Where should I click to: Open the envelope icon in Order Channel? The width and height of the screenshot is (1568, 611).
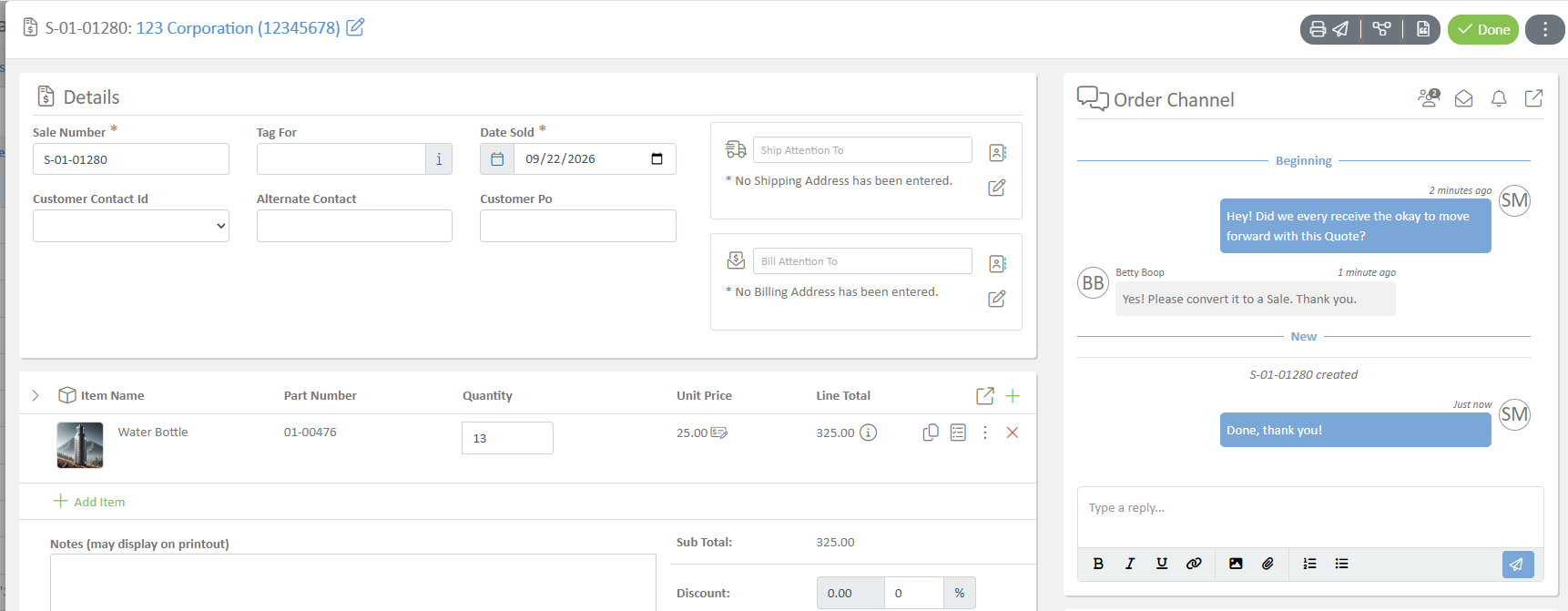click(x=1463, y=98)
